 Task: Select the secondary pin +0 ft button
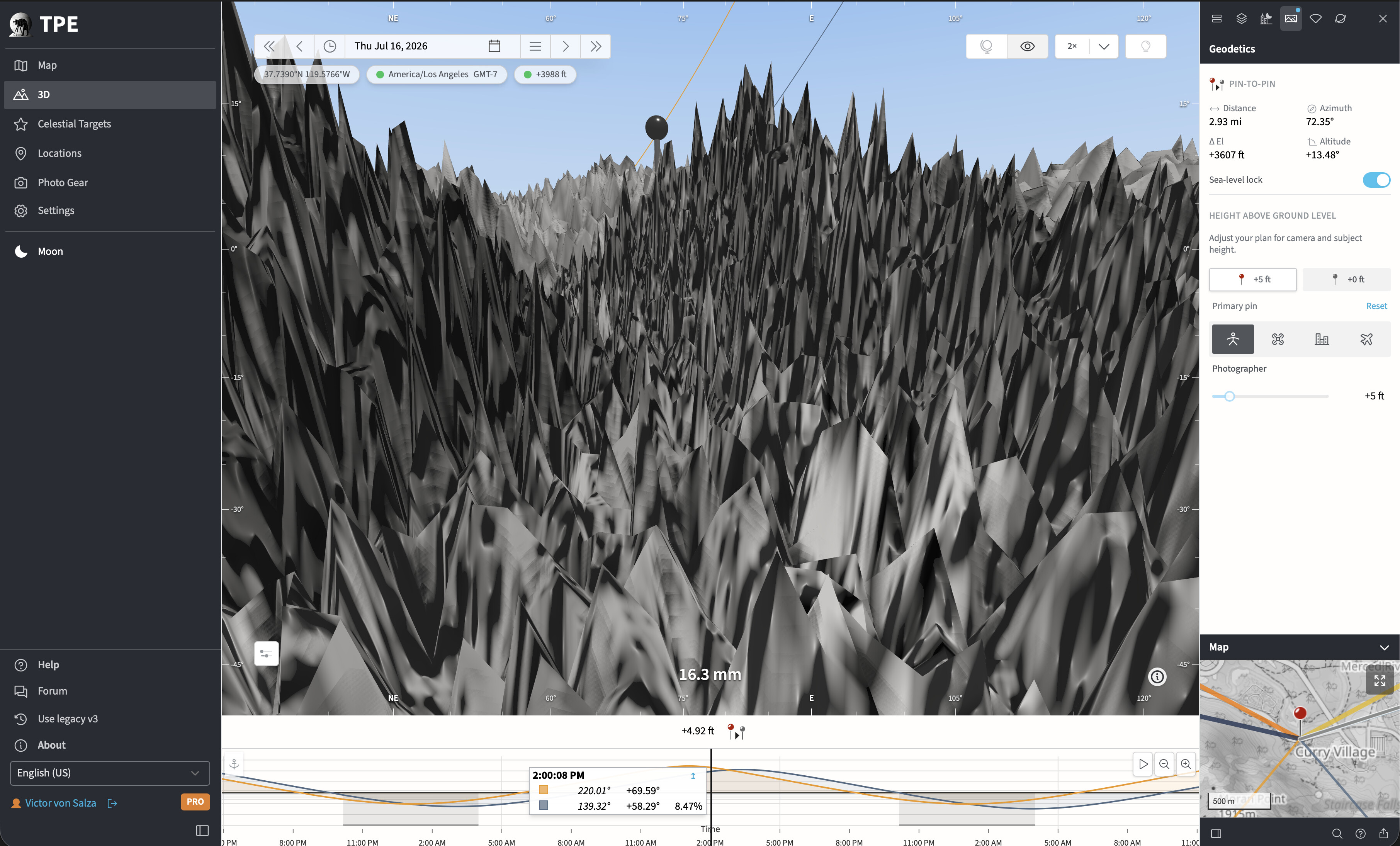1347,280
